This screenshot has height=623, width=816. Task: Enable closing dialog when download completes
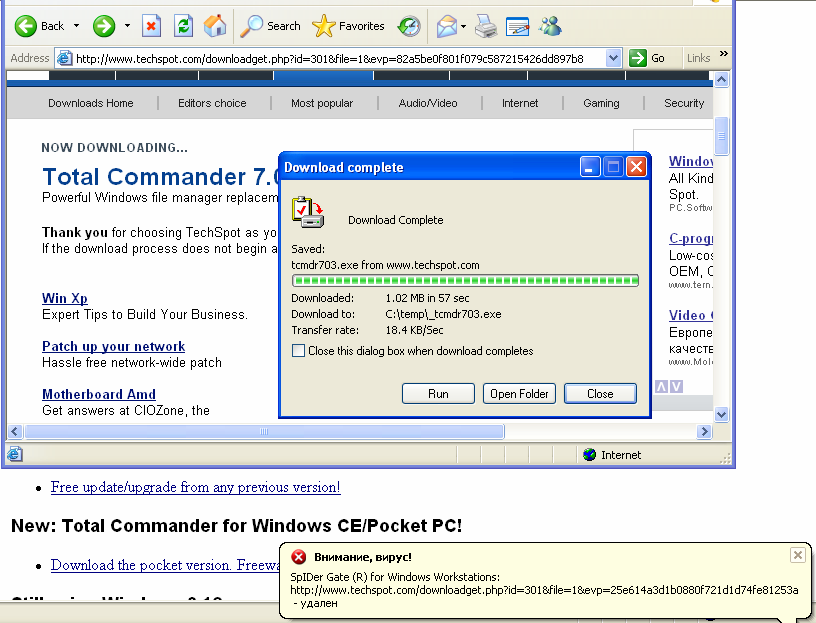click(298, 351)
